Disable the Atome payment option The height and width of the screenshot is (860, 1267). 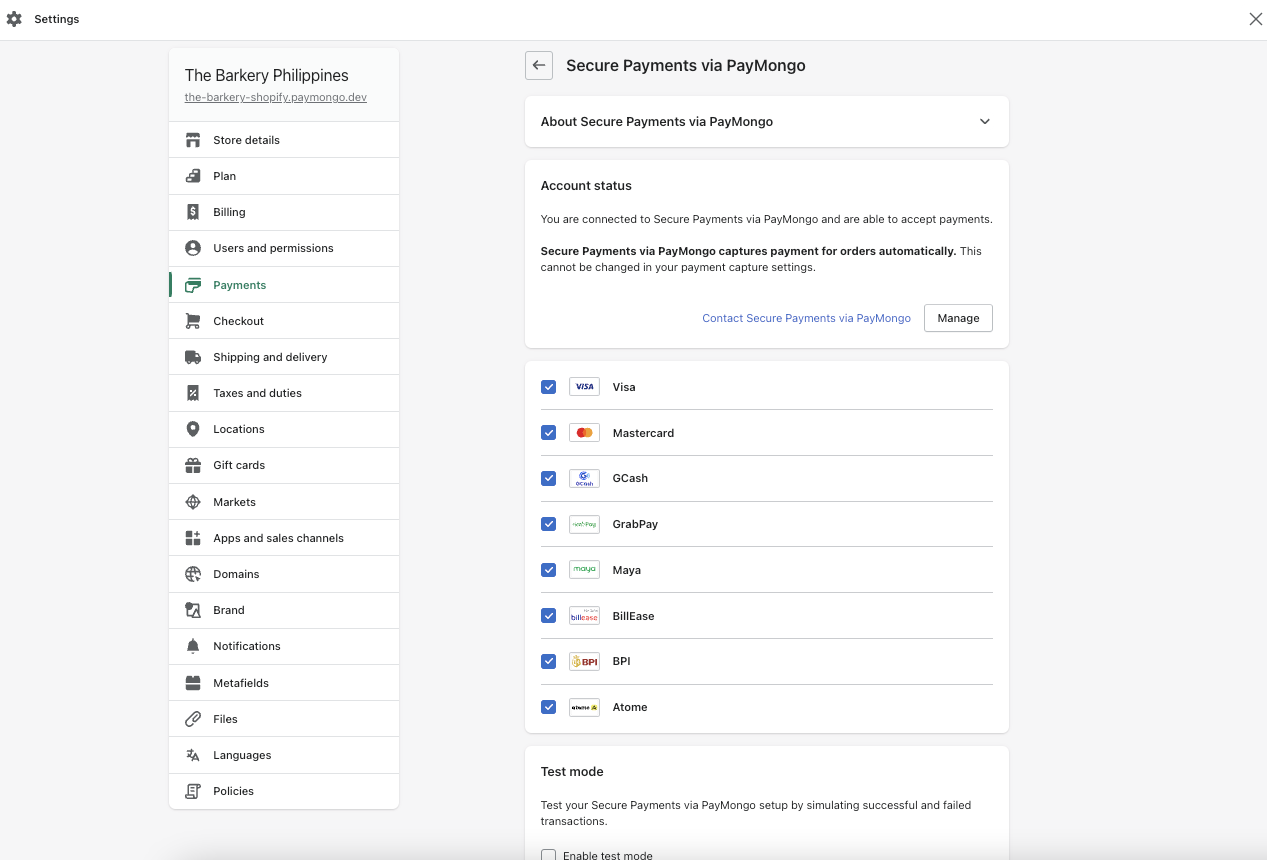[x=548, y=707]
